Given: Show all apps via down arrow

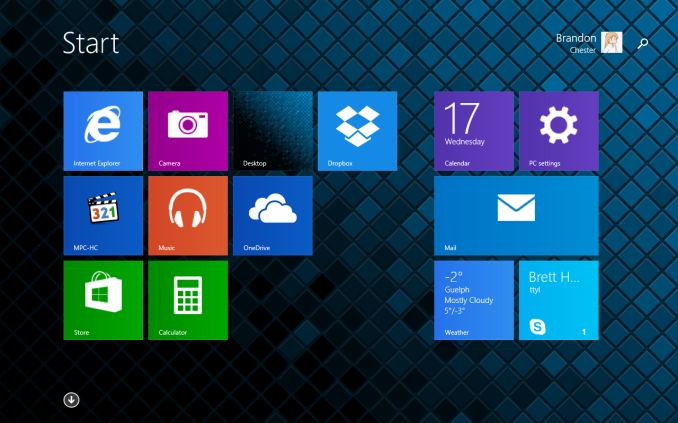Looking at the screenshot, I should tap(71, 400).
